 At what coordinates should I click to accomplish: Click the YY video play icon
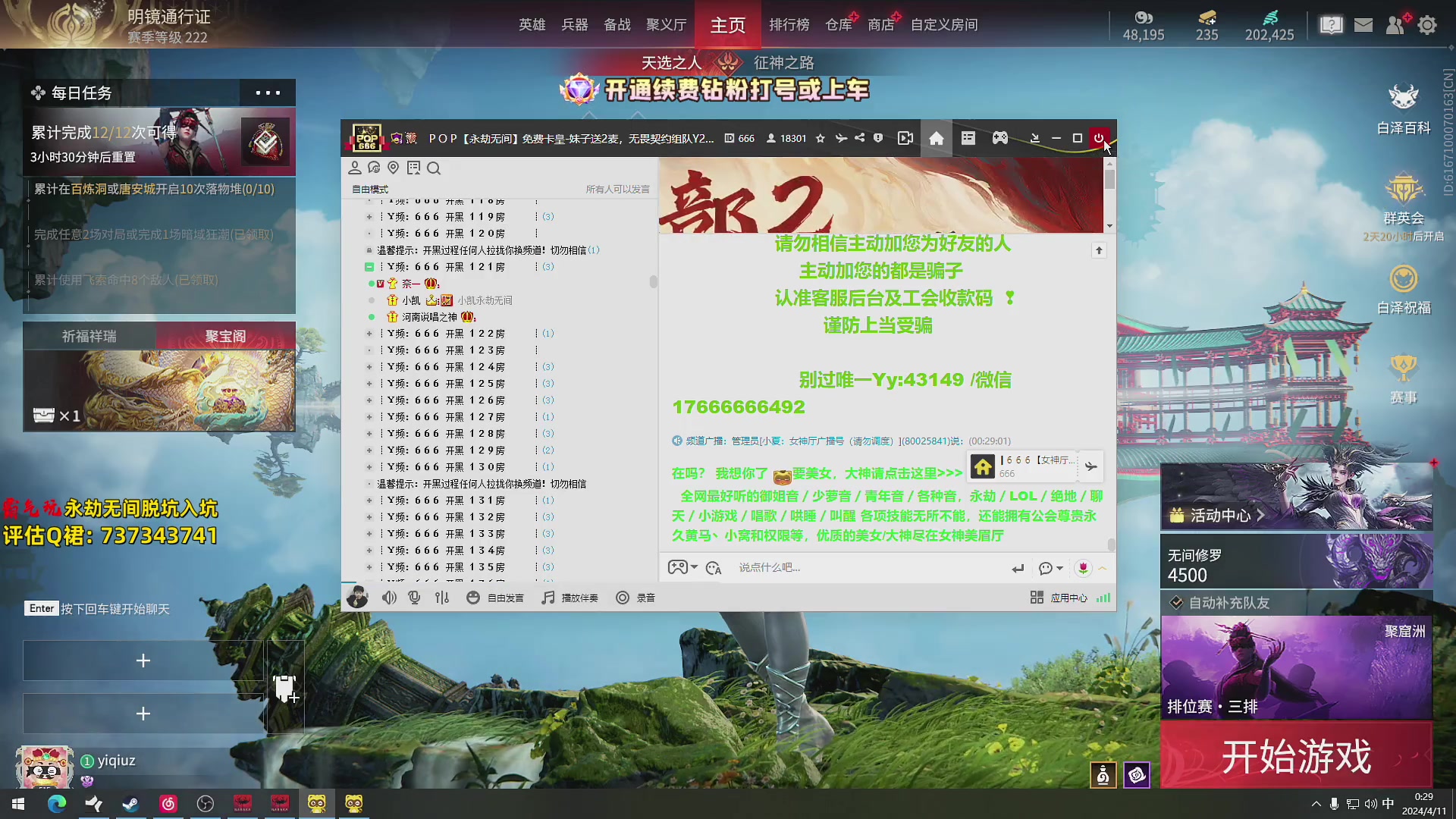point(905,138)
